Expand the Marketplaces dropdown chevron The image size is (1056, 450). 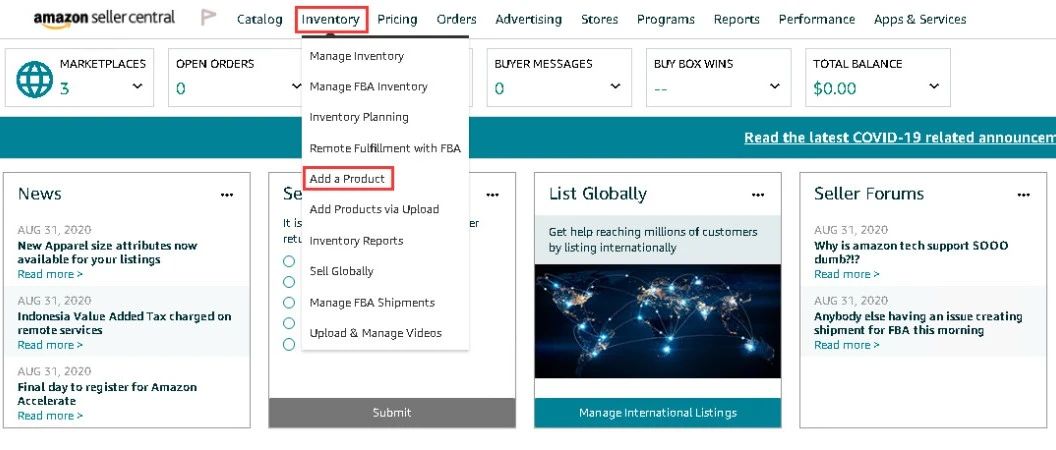pyautogui.click(x=137, y=87)
